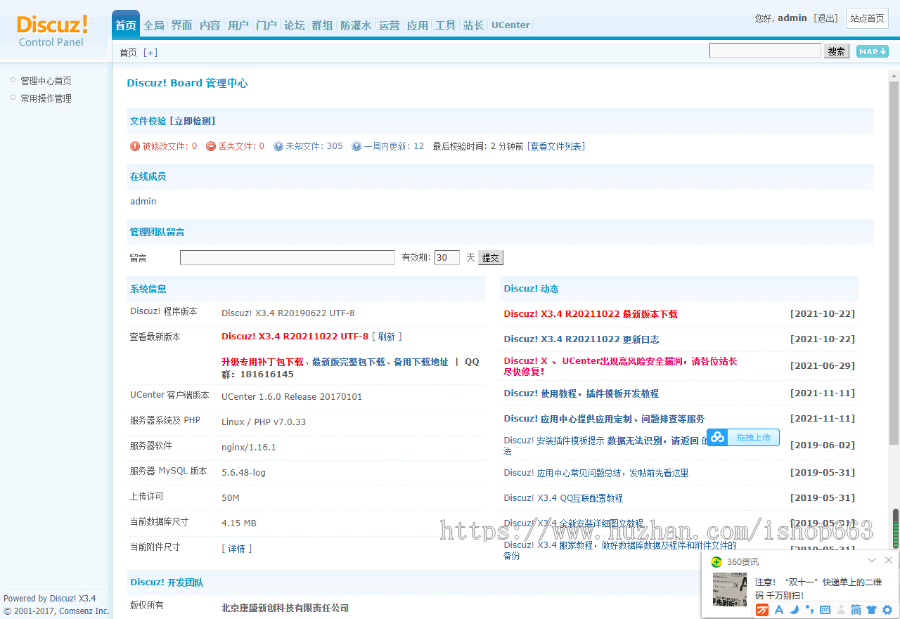Open the 门户 menu tab
Image resolution: width=900 pixels, height=619 pixels.
point(266,25)
